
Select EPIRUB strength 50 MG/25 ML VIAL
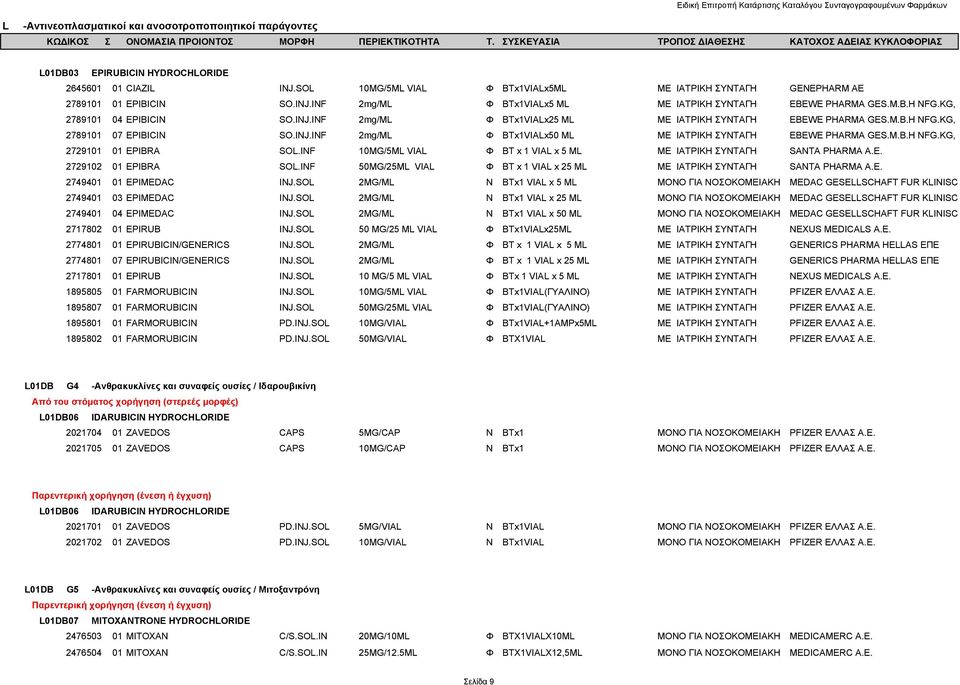coord(398,229)
